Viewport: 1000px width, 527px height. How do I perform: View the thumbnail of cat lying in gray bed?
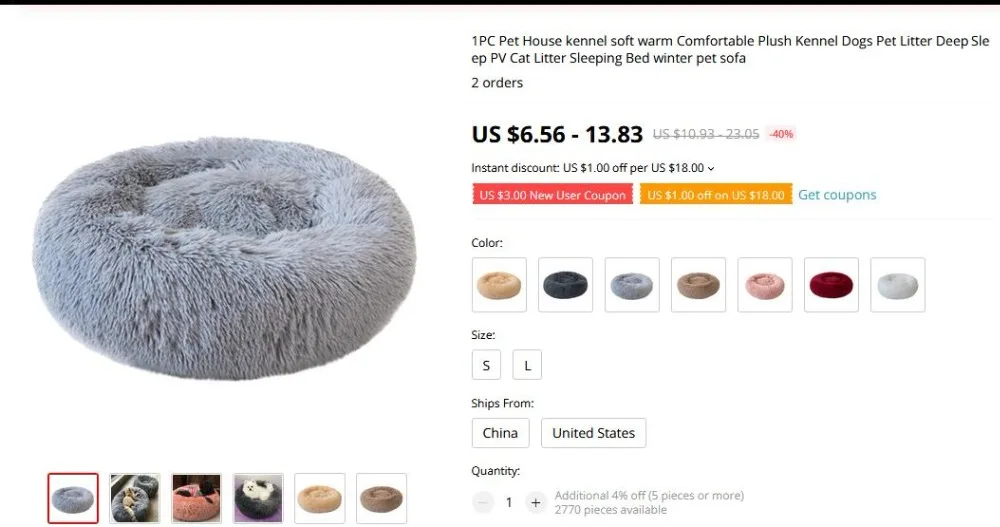(x=135, y=498)
